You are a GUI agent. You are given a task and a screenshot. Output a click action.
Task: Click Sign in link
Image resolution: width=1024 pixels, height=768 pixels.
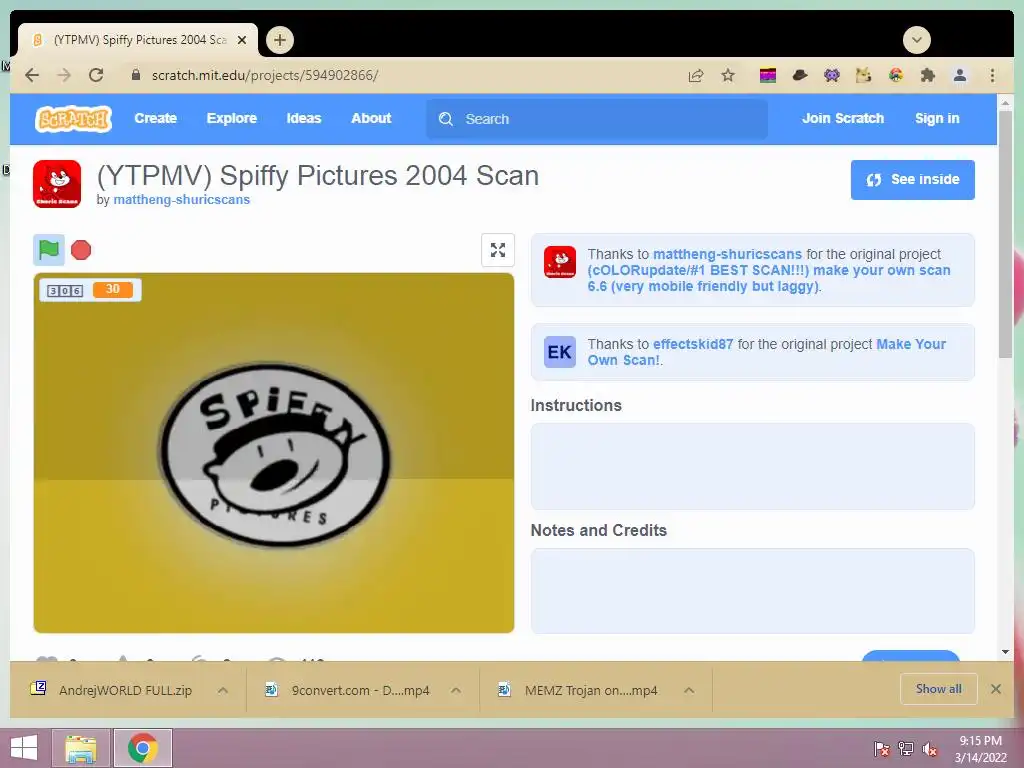tap(937, 118)
